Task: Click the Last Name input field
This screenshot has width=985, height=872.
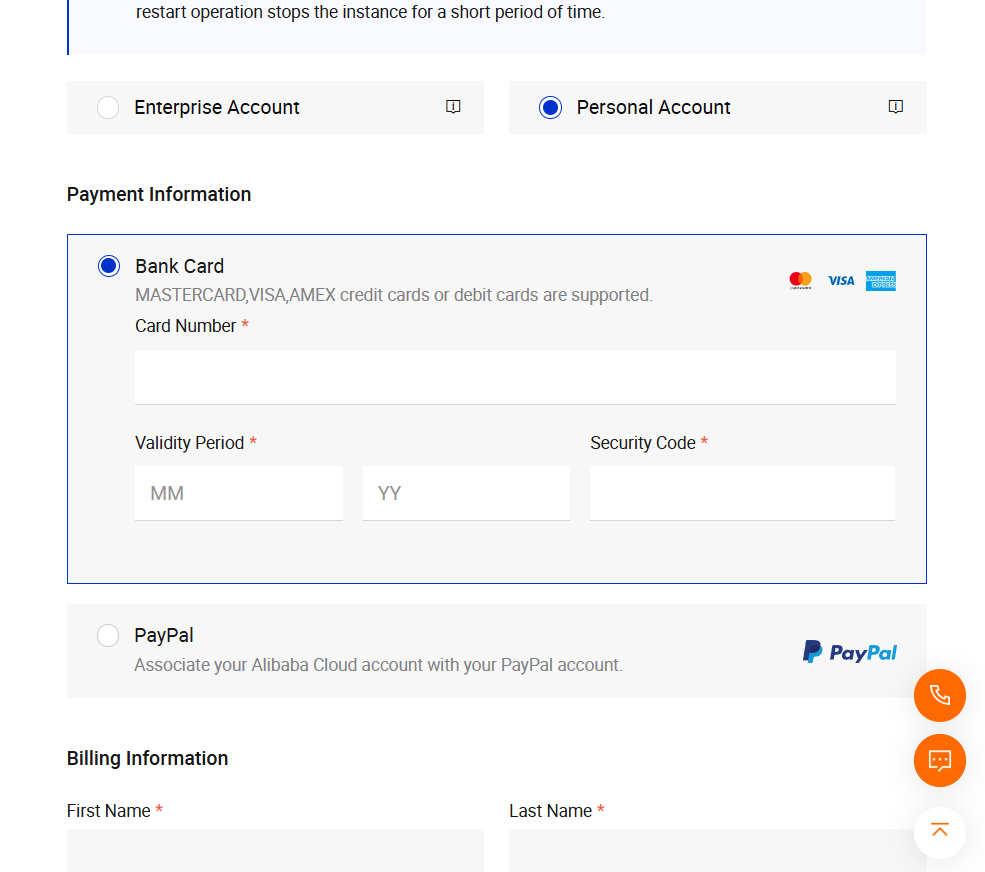Action: 717,851
